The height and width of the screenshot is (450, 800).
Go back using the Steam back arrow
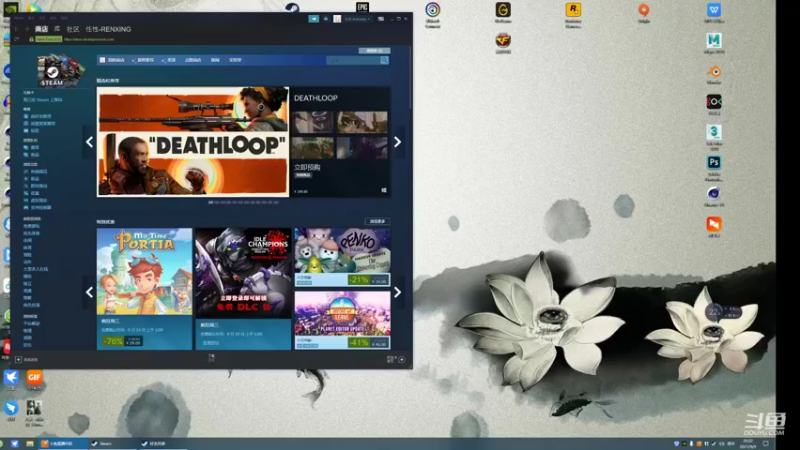16,29
